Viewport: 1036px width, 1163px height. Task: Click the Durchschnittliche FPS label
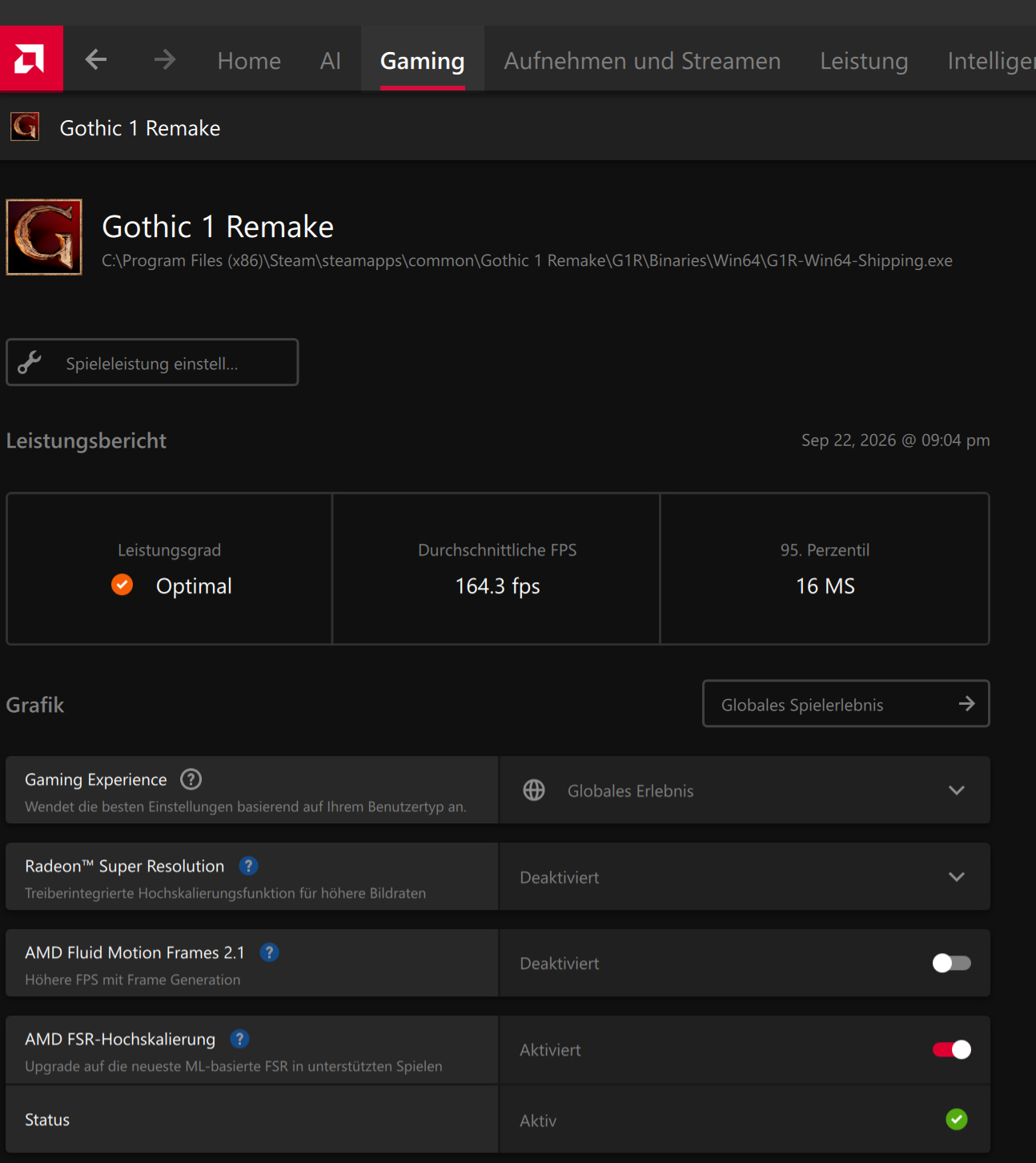pyautogui.click(x=497, y=550)
